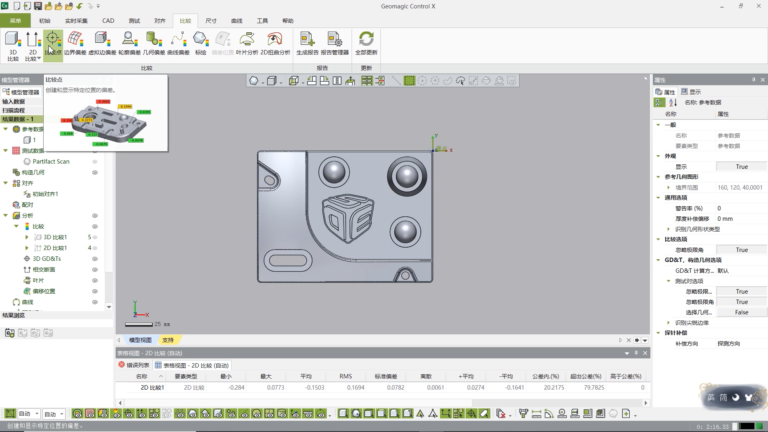The height and width of the screenshot is (432, 768).
Task: Open the CAD ribbon tab
Action: [x=108, y=21]
